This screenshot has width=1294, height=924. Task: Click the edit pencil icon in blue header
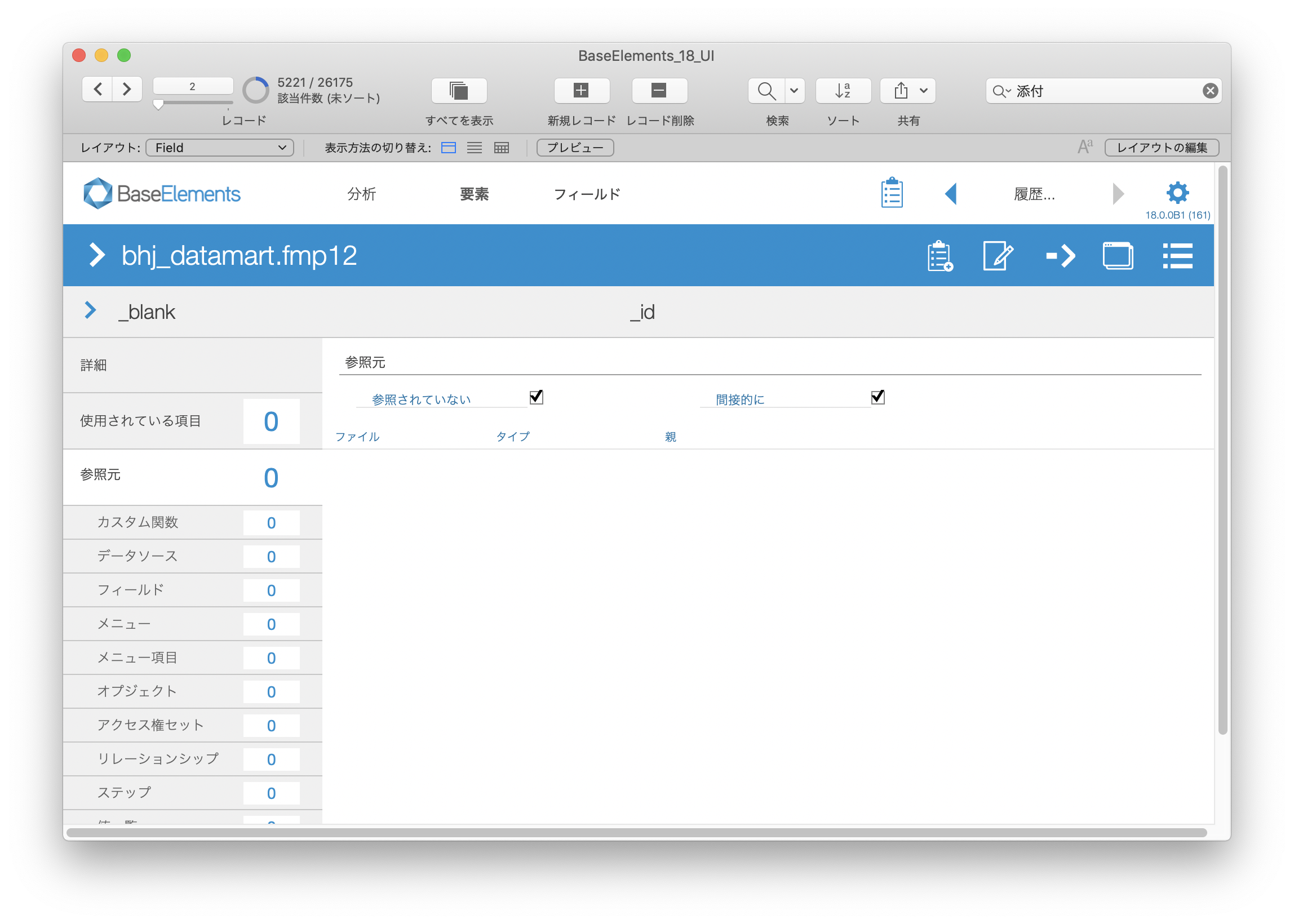click(x=998, y=256)
